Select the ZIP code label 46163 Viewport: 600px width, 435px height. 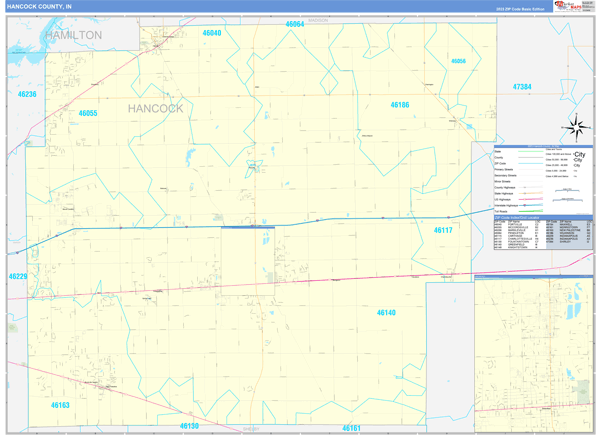[60, 405]
